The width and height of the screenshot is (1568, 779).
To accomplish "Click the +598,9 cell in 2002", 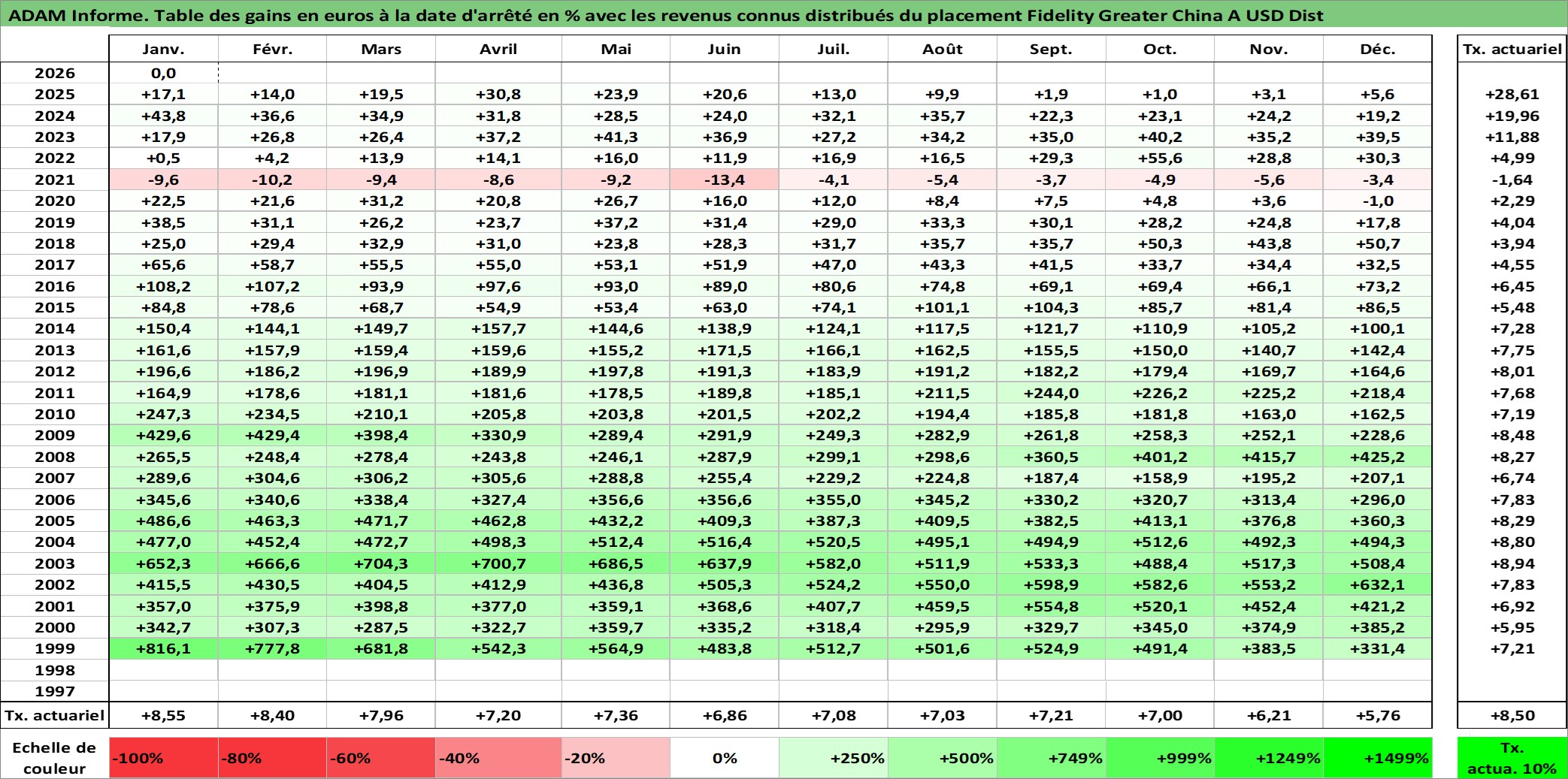I will pos(1051,584).
